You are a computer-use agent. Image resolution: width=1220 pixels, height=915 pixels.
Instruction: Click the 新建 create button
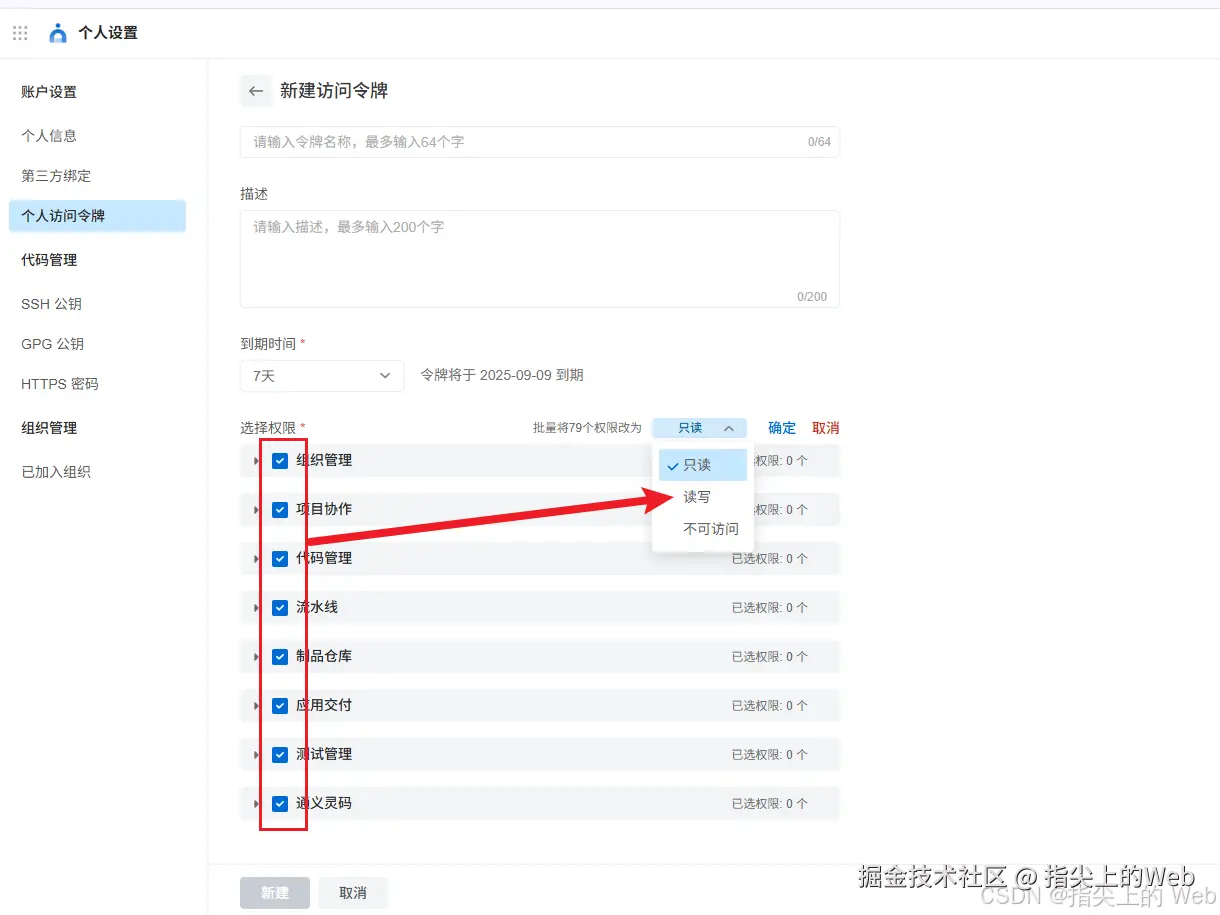[274, 893]
